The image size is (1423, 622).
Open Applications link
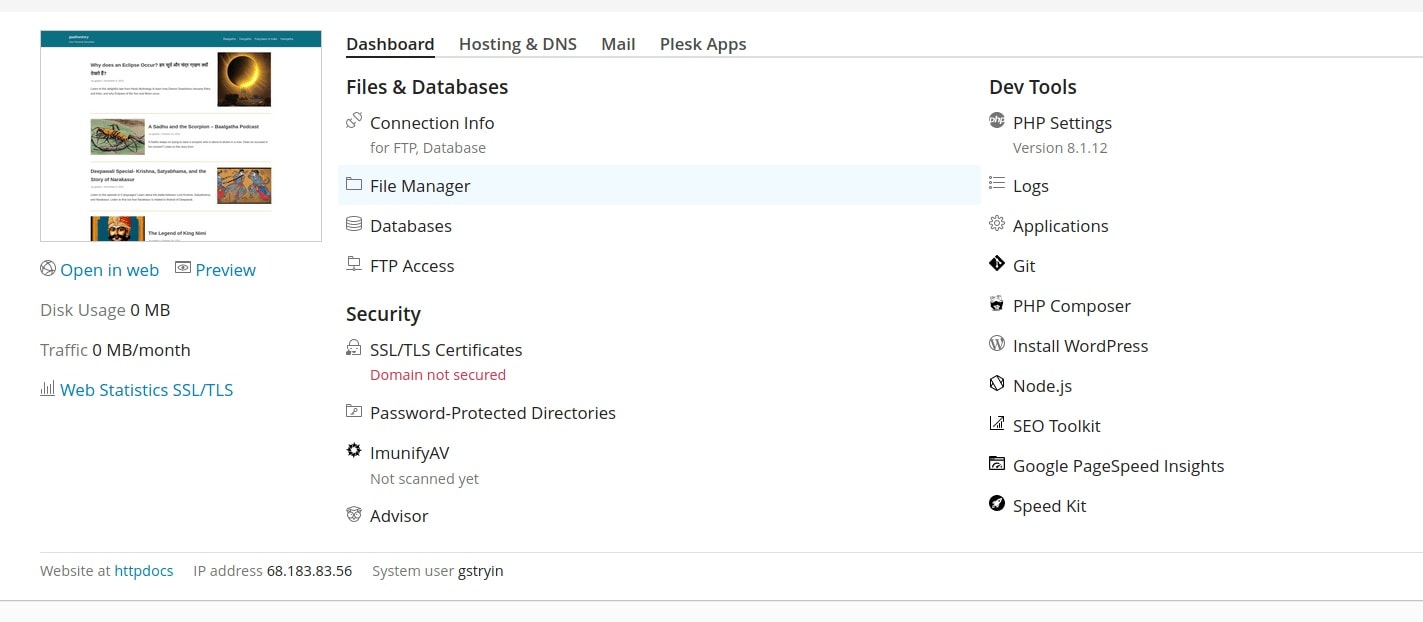coord(1061,226)
